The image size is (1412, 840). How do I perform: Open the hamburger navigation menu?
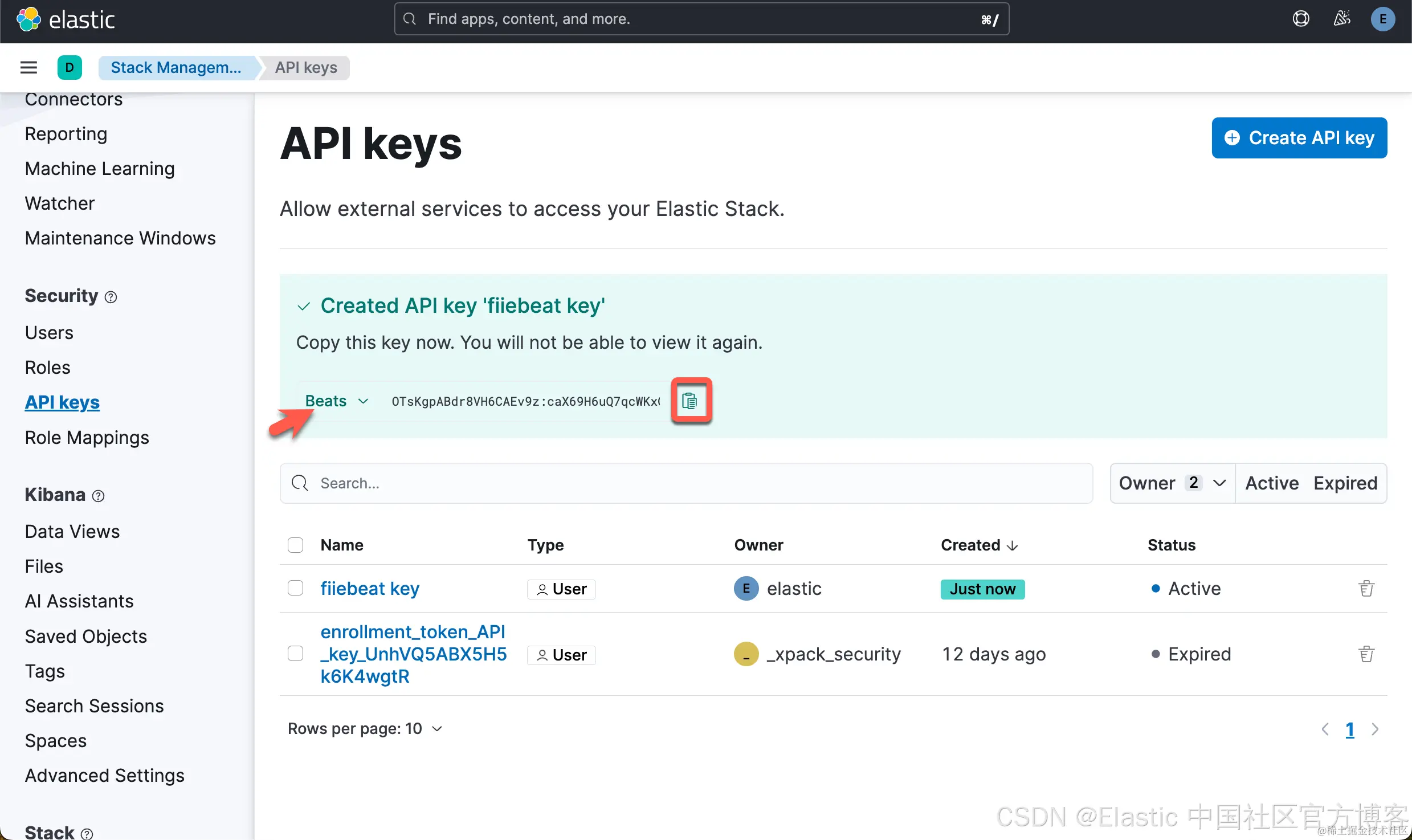pyautogui.click(x=28, y=67)
